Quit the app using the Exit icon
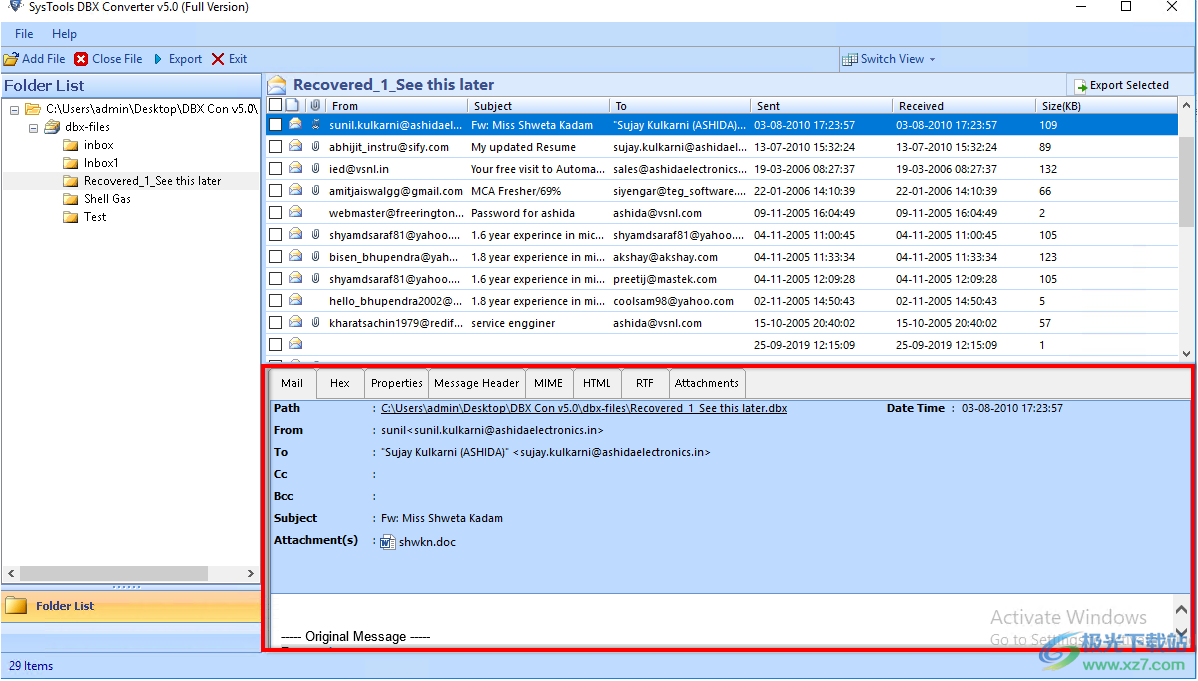 [215, 59]
